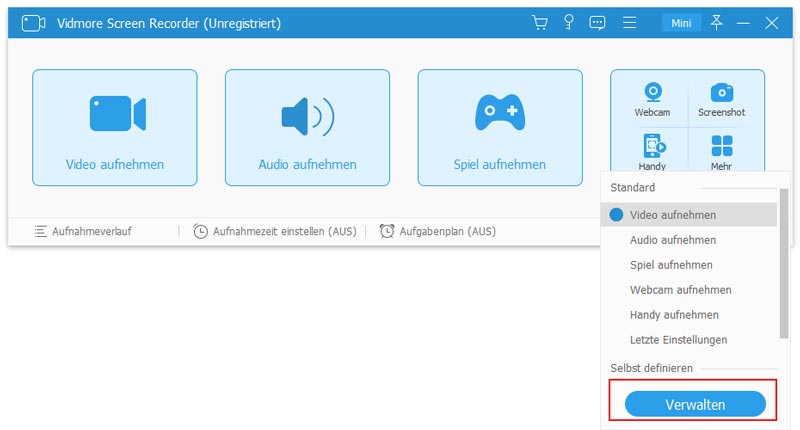This screenshot has width=800, height=430.
Task: Take a Screenshot with camera icon
Action: point(721,99)
